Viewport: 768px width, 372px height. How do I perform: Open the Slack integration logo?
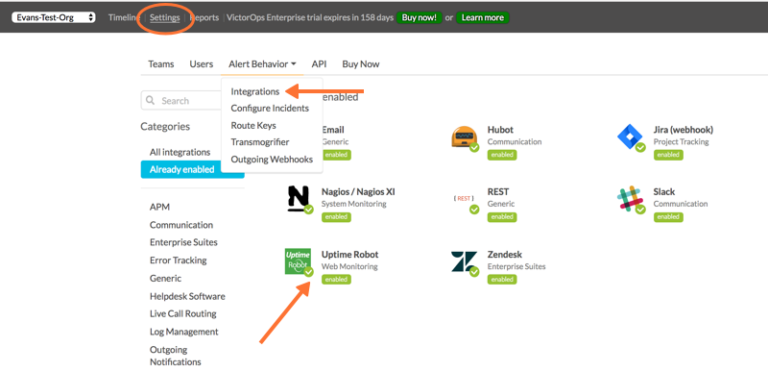[630, 199]
